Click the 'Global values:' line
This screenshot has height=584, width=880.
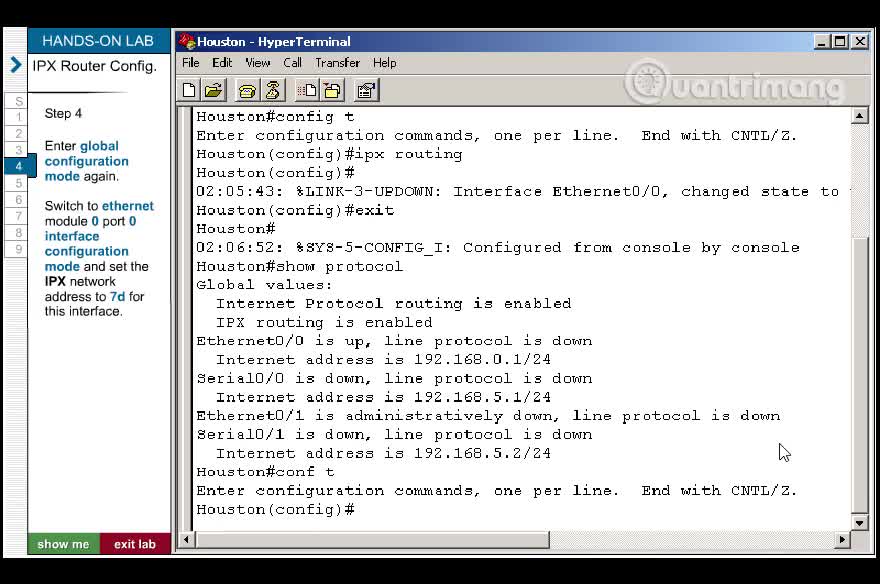(264, 285)
